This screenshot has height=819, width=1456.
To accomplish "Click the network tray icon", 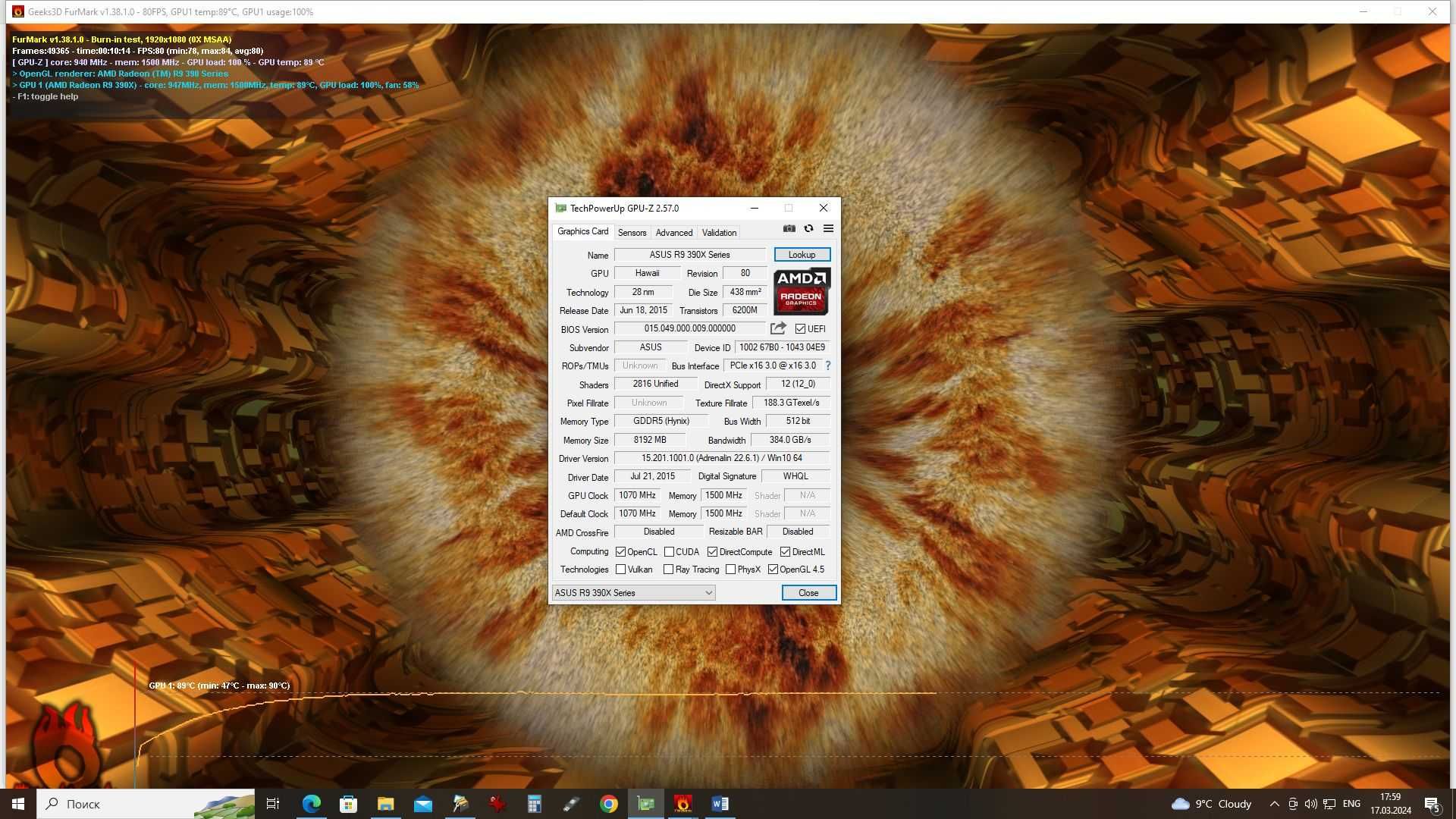I will click(x=1329, y=804).
